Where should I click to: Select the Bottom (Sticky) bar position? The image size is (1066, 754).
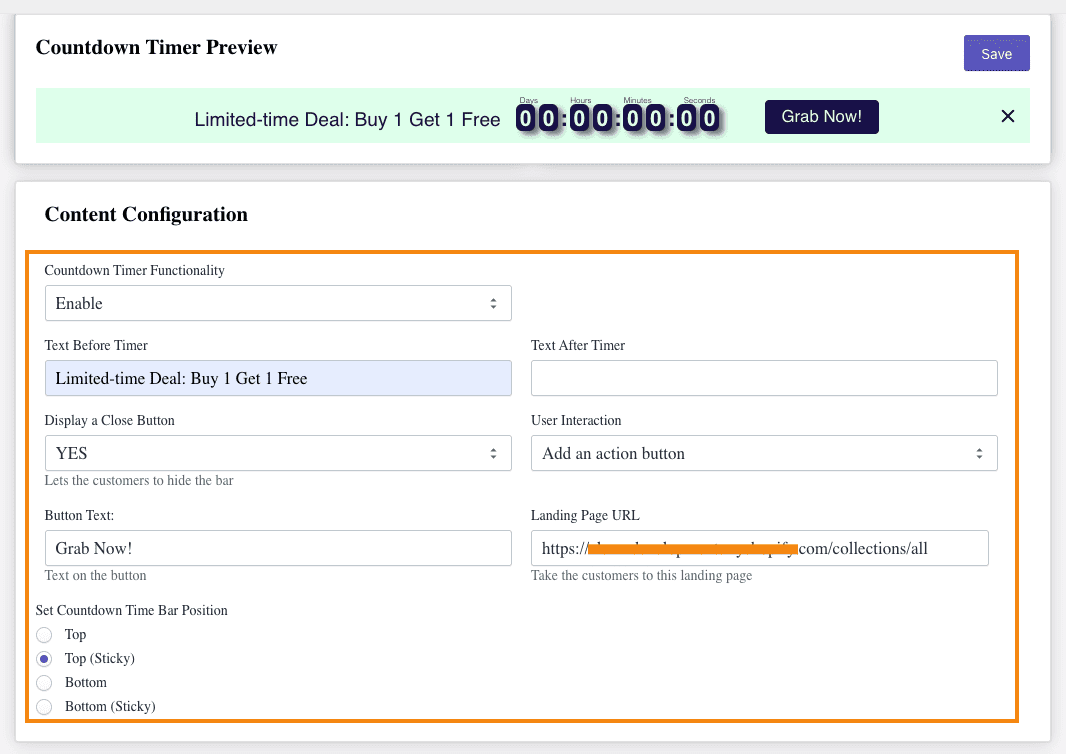pyautogui.click(x=44, y=706)
